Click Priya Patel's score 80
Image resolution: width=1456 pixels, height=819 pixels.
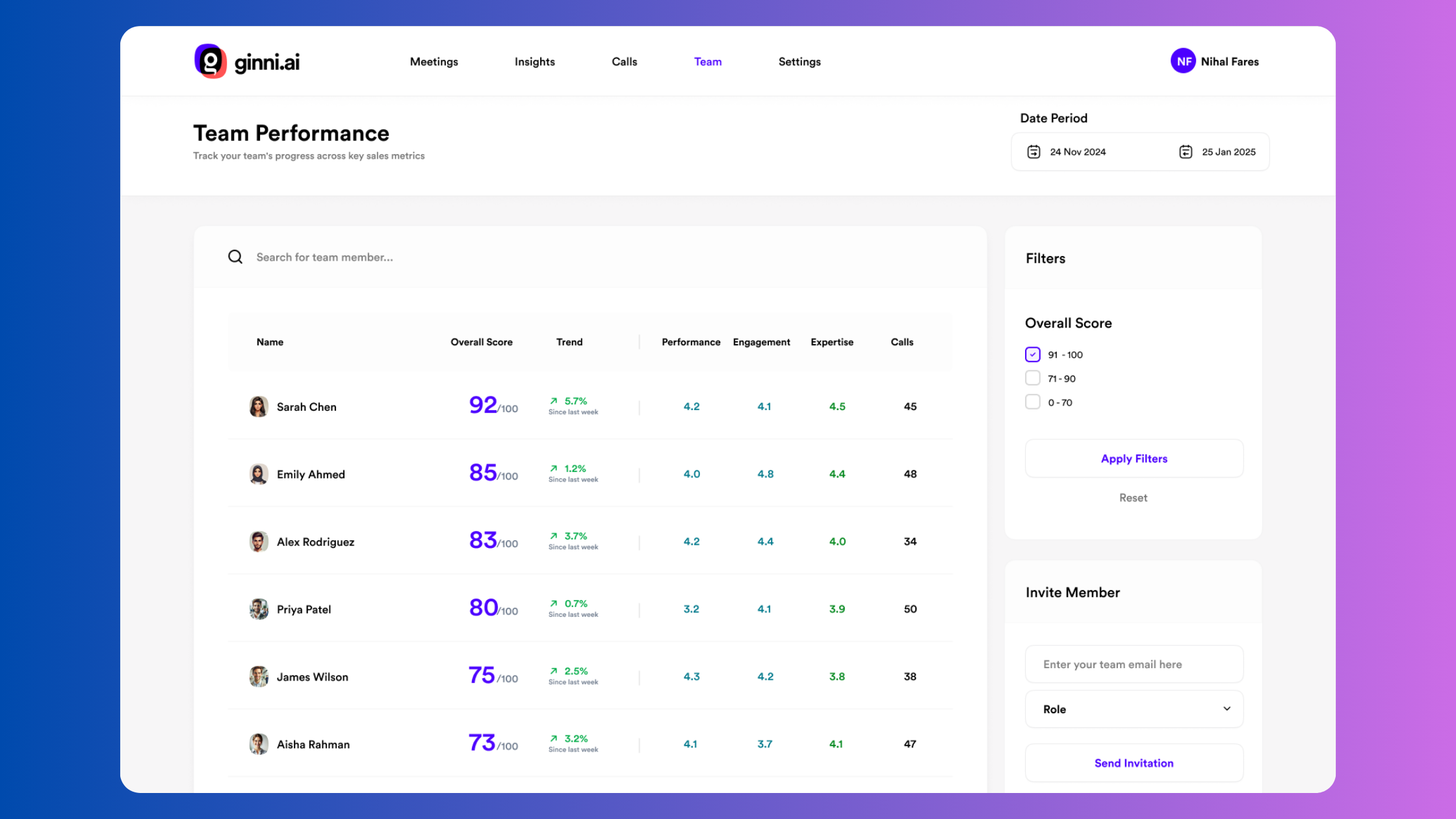[x=484, y=608]
